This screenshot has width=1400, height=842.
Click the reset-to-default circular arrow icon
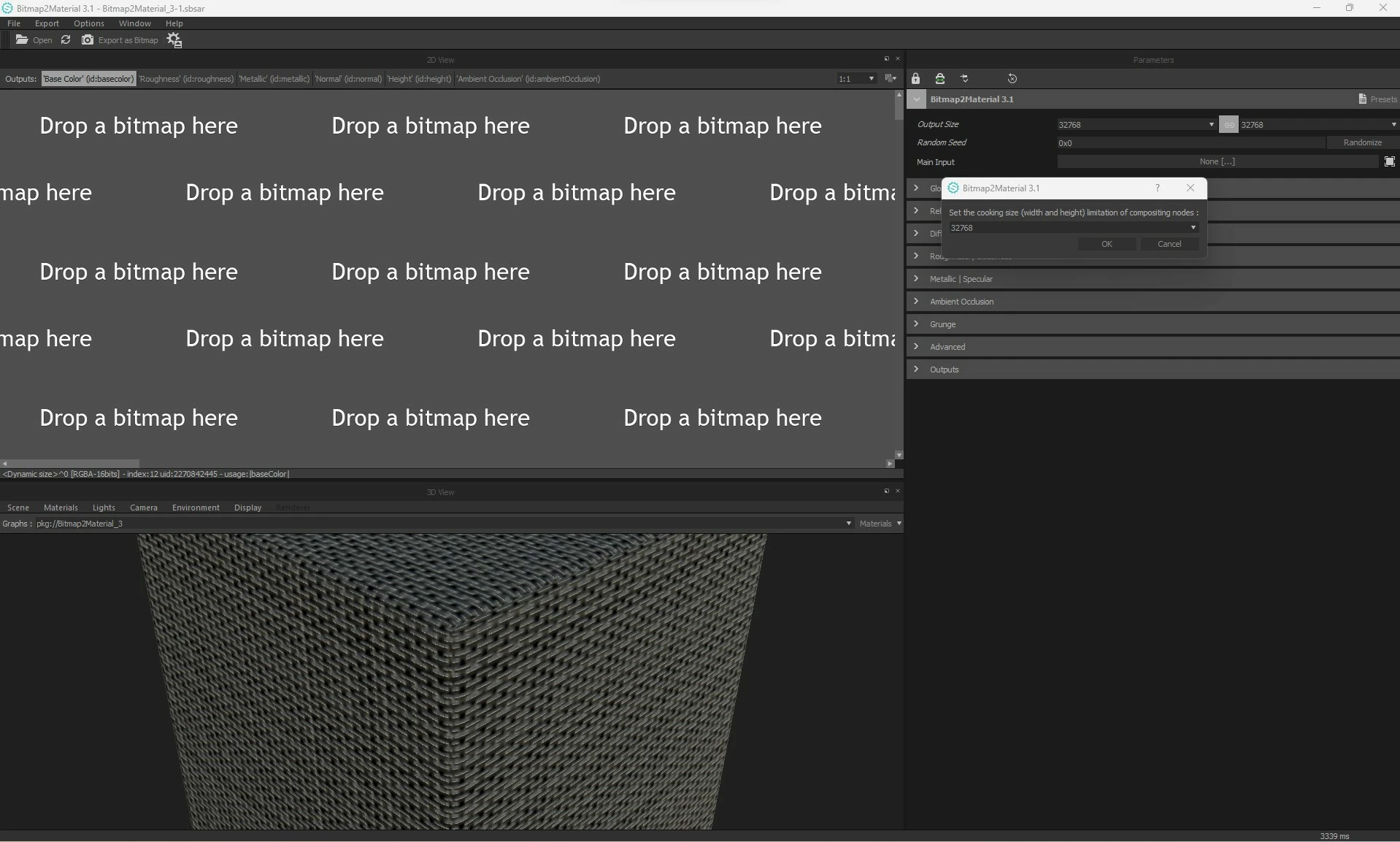1012,78
